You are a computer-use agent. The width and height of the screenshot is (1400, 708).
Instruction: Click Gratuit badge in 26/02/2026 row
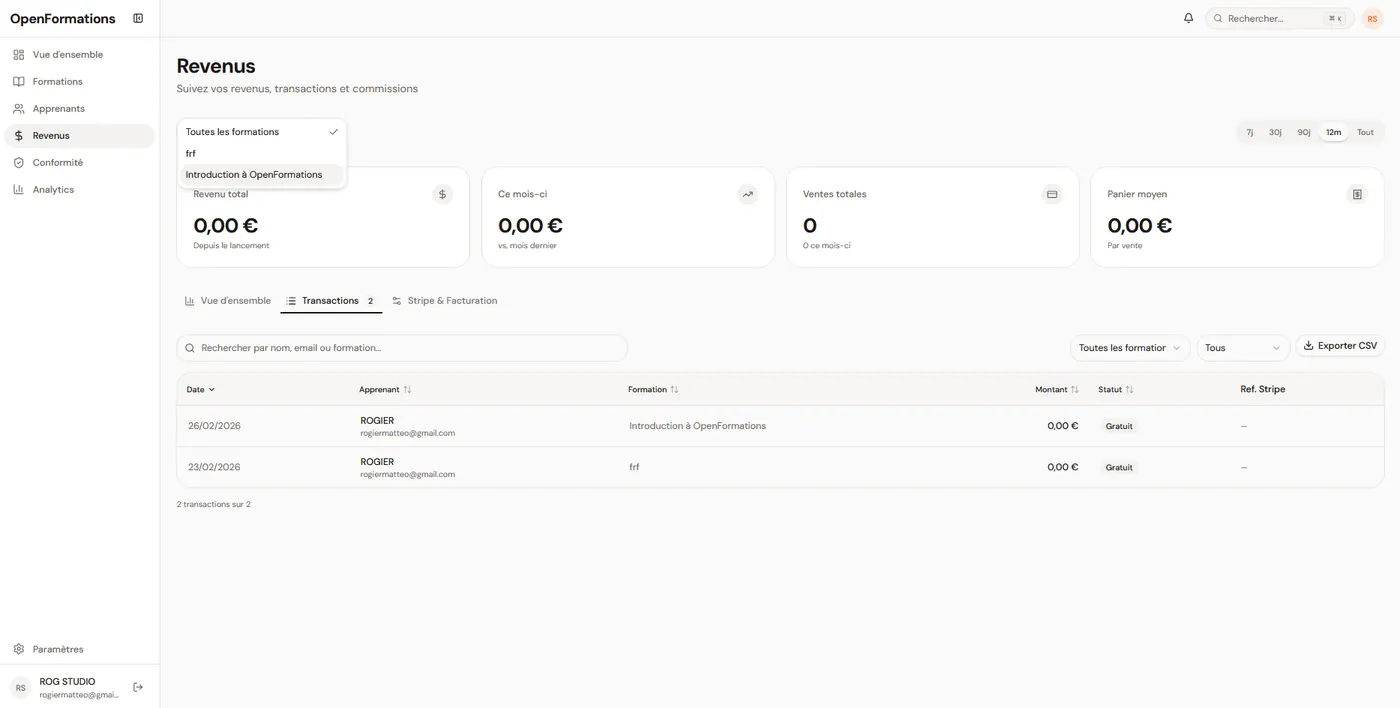1119,426
